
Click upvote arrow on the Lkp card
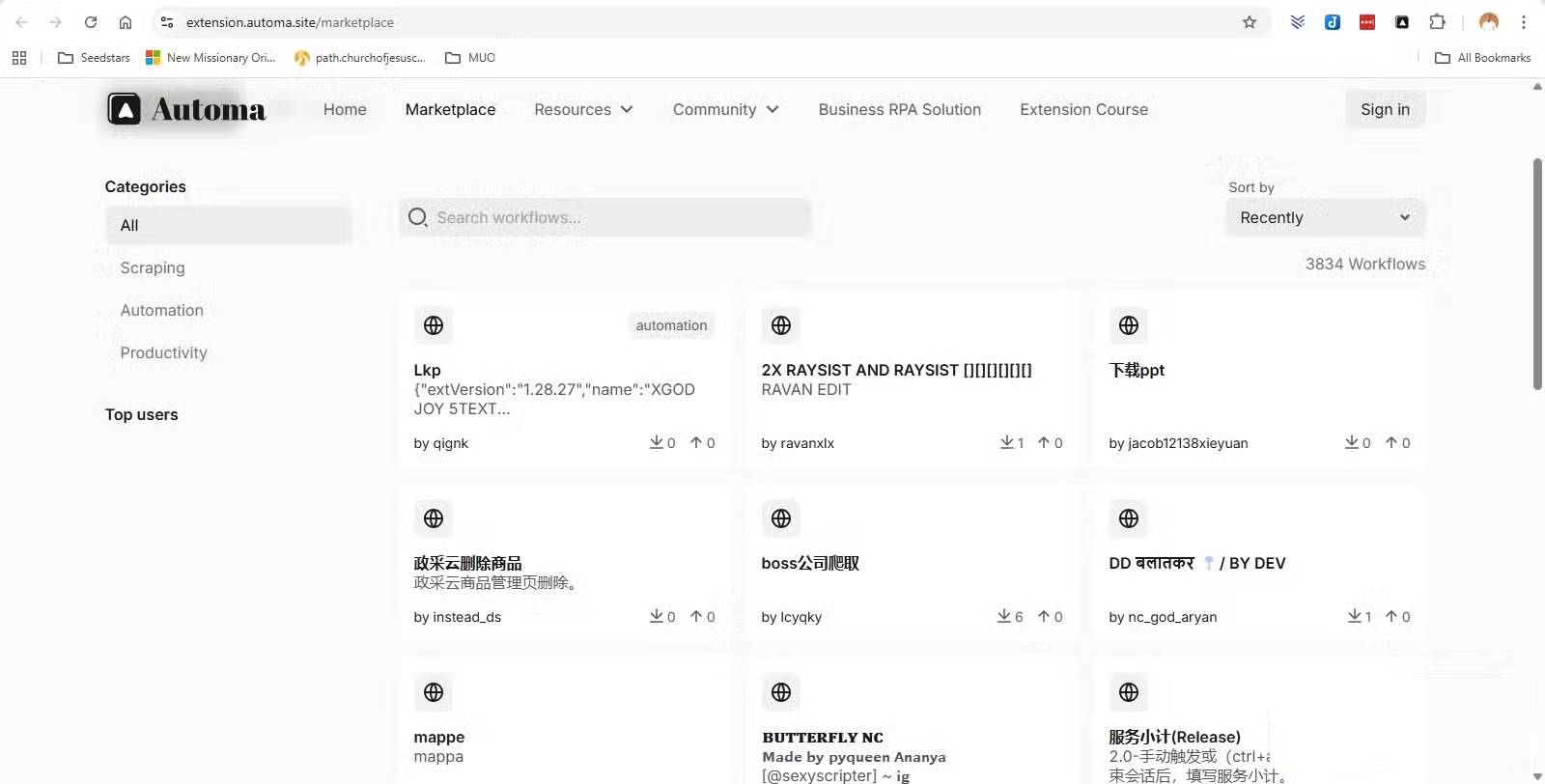tap(696, 442)
